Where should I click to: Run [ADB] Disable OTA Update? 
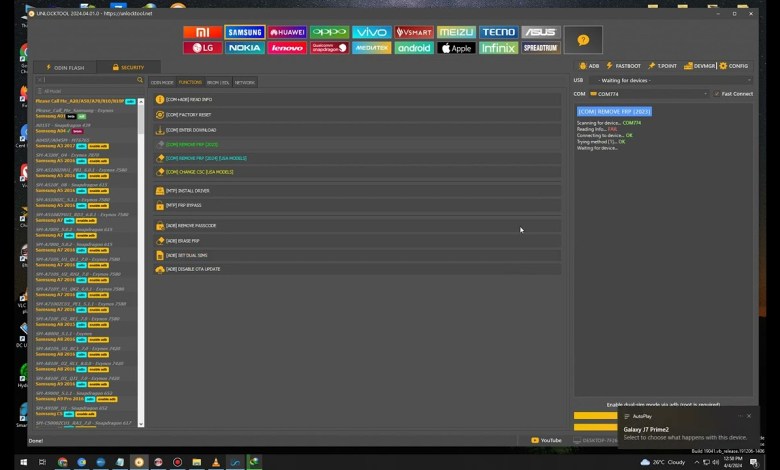[x=357, y=269]
